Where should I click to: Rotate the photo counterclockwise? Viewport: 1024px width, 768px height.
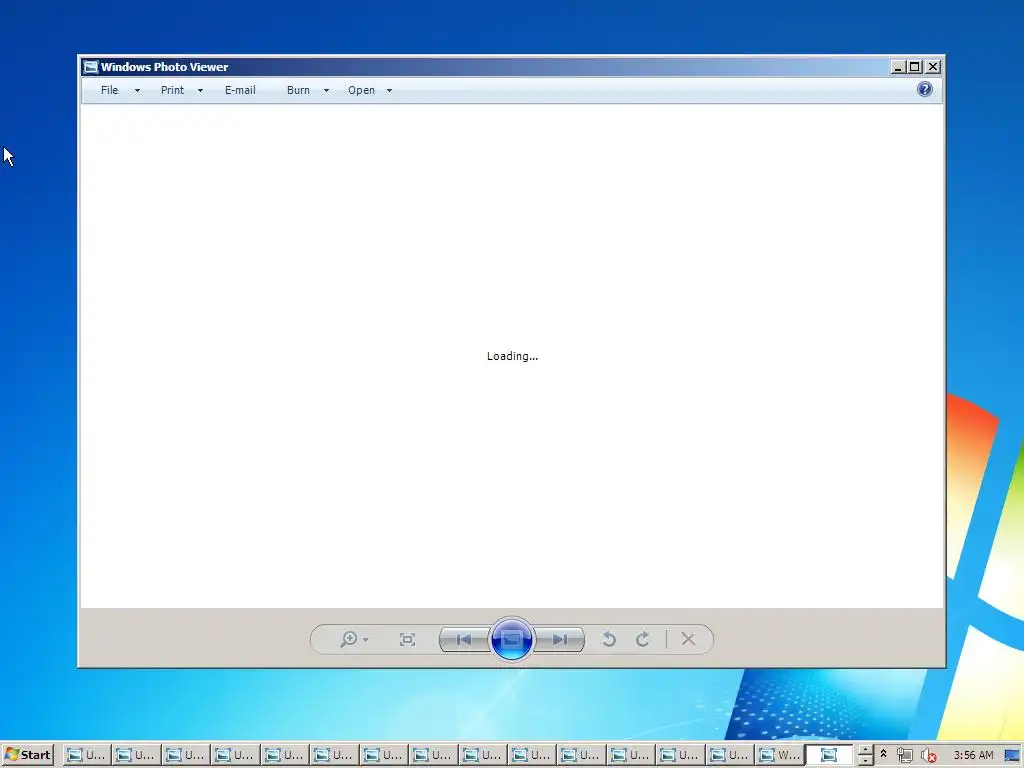click(609, 639)
